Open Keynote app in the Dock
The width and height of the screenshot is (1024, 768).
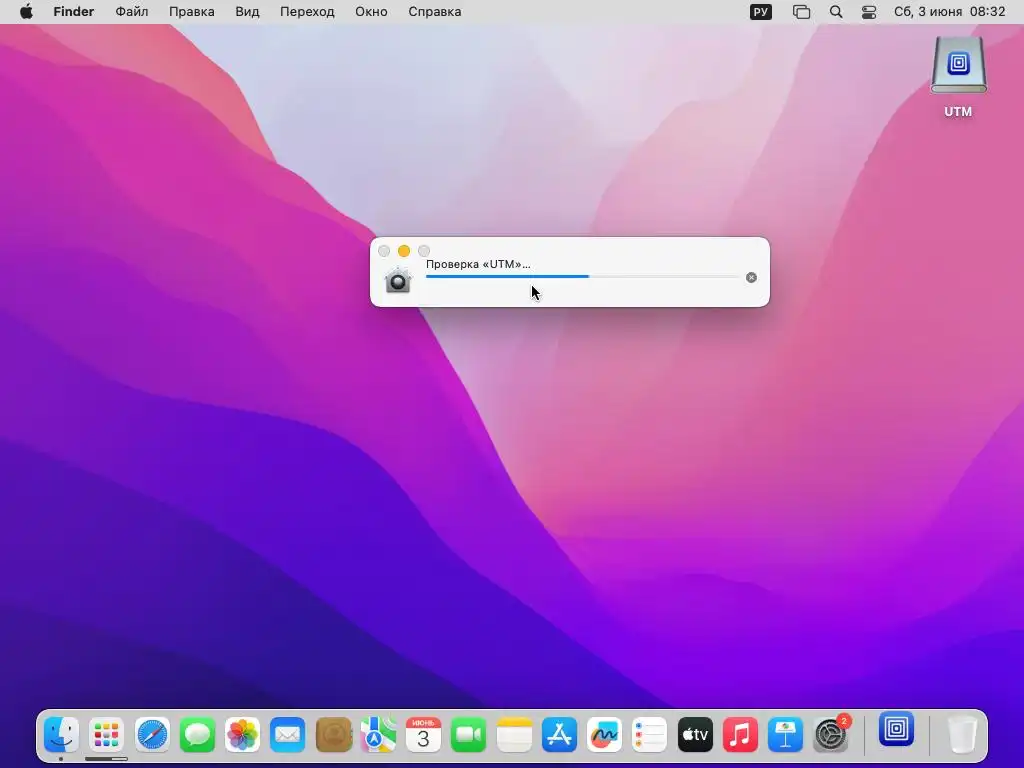786,735
